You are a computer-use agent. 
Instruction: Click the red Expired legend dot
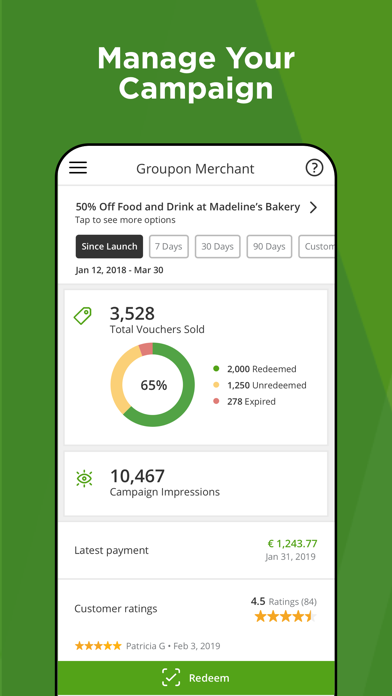pyautogui.click(x=216, y=401)
